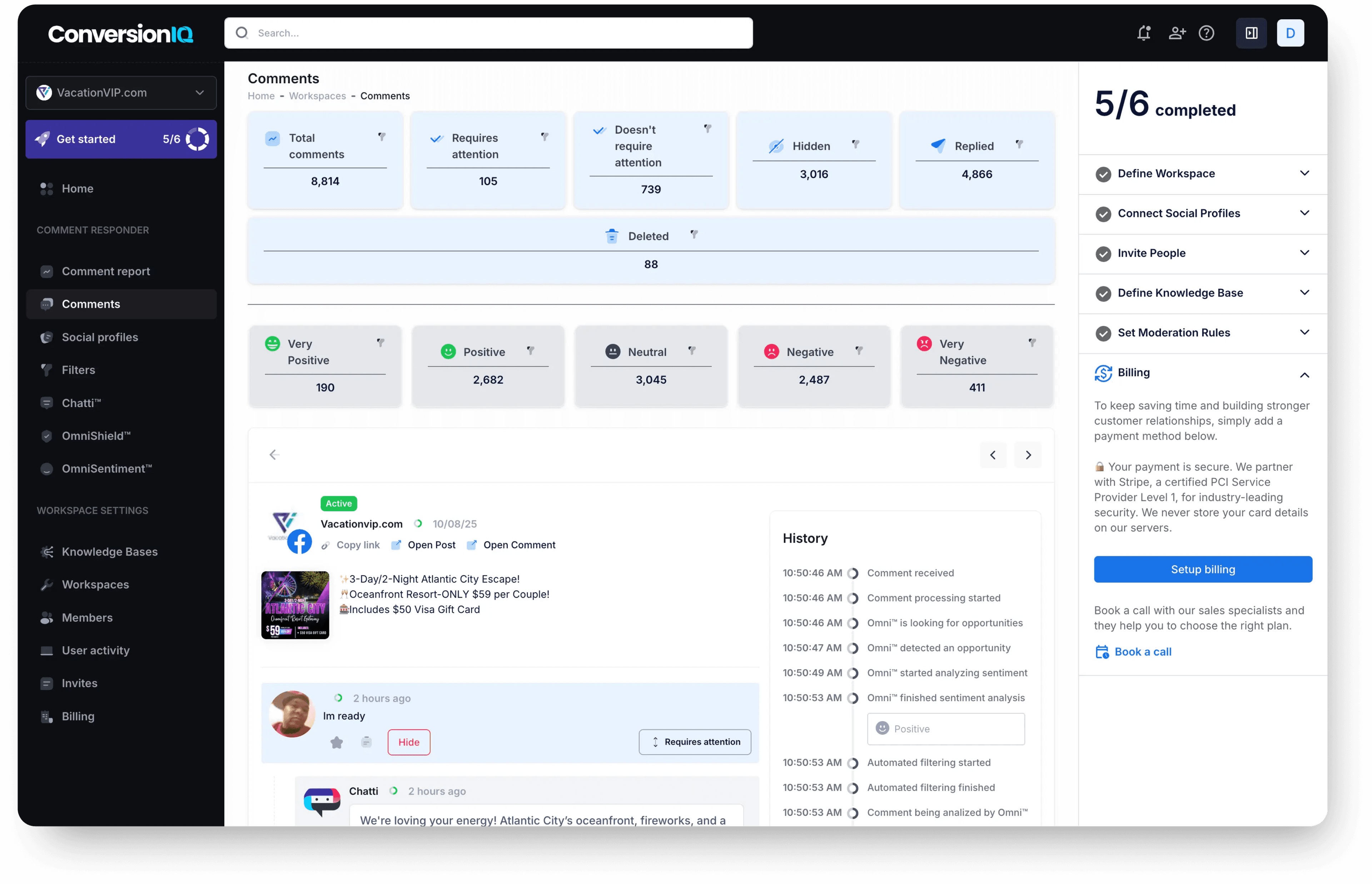Screen dimensions: 1372x884
Task: Open OmniSentiment in sidebar
Action: point(107,468)
